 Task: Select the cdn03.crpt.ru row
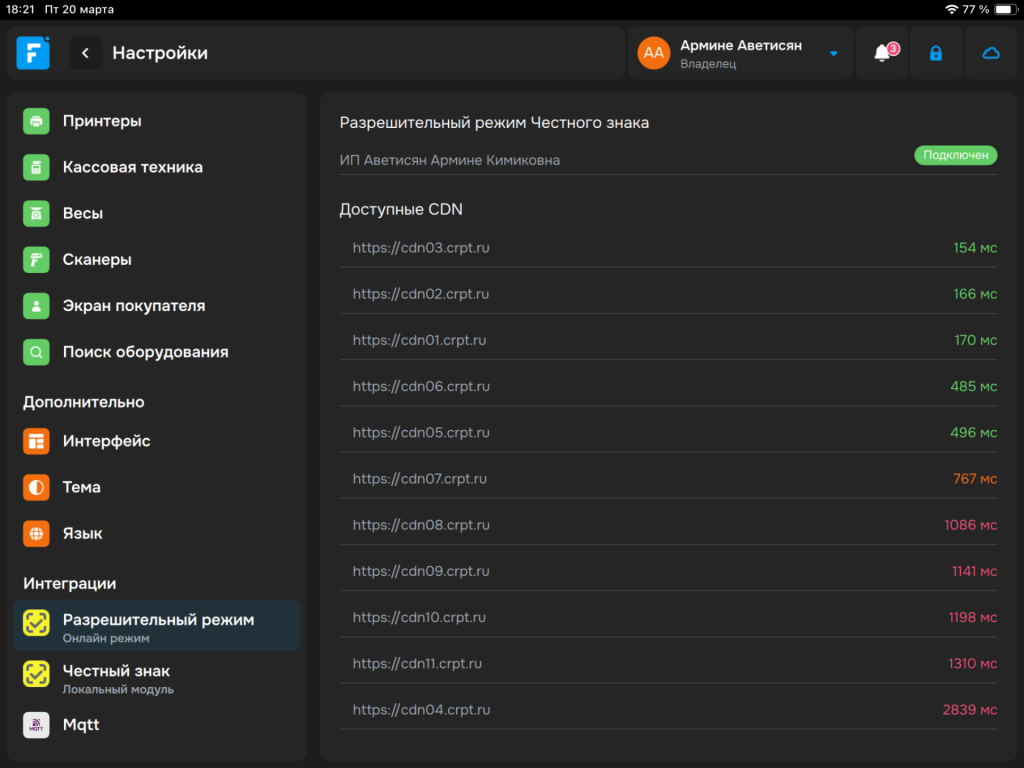point(668,247)
